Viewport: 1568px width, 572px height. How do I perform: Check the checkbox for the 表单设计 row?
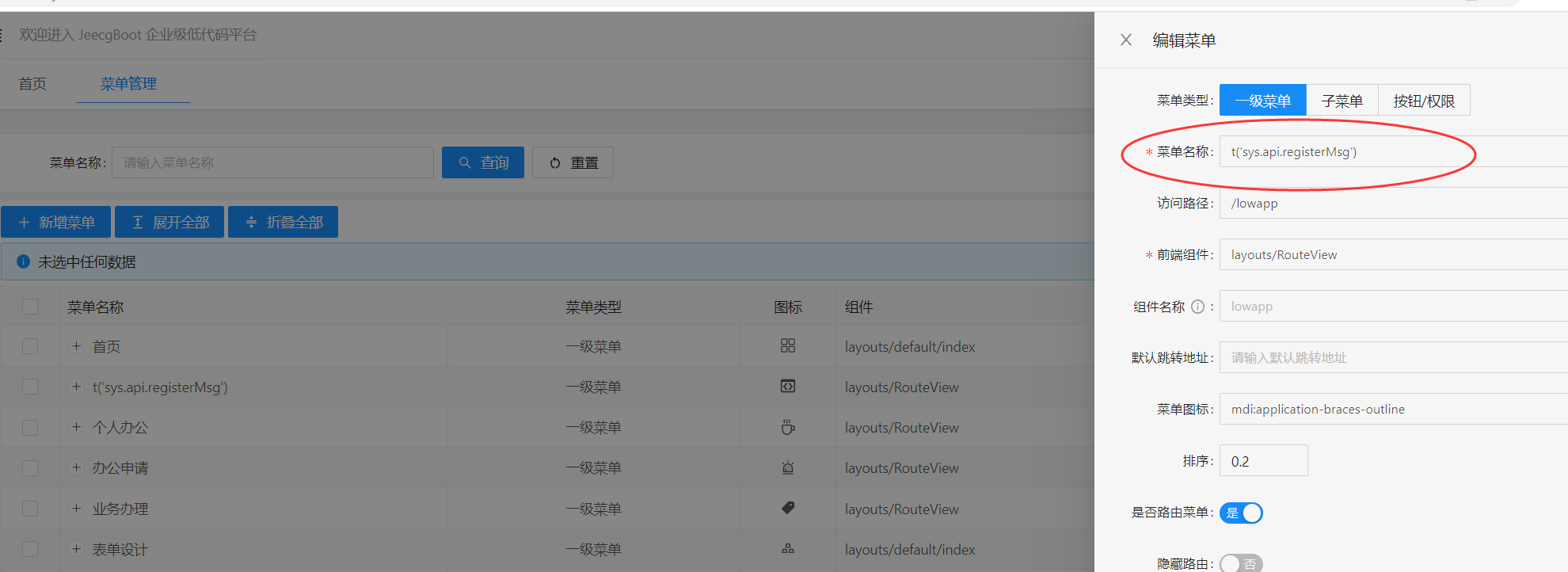(30, 549)
